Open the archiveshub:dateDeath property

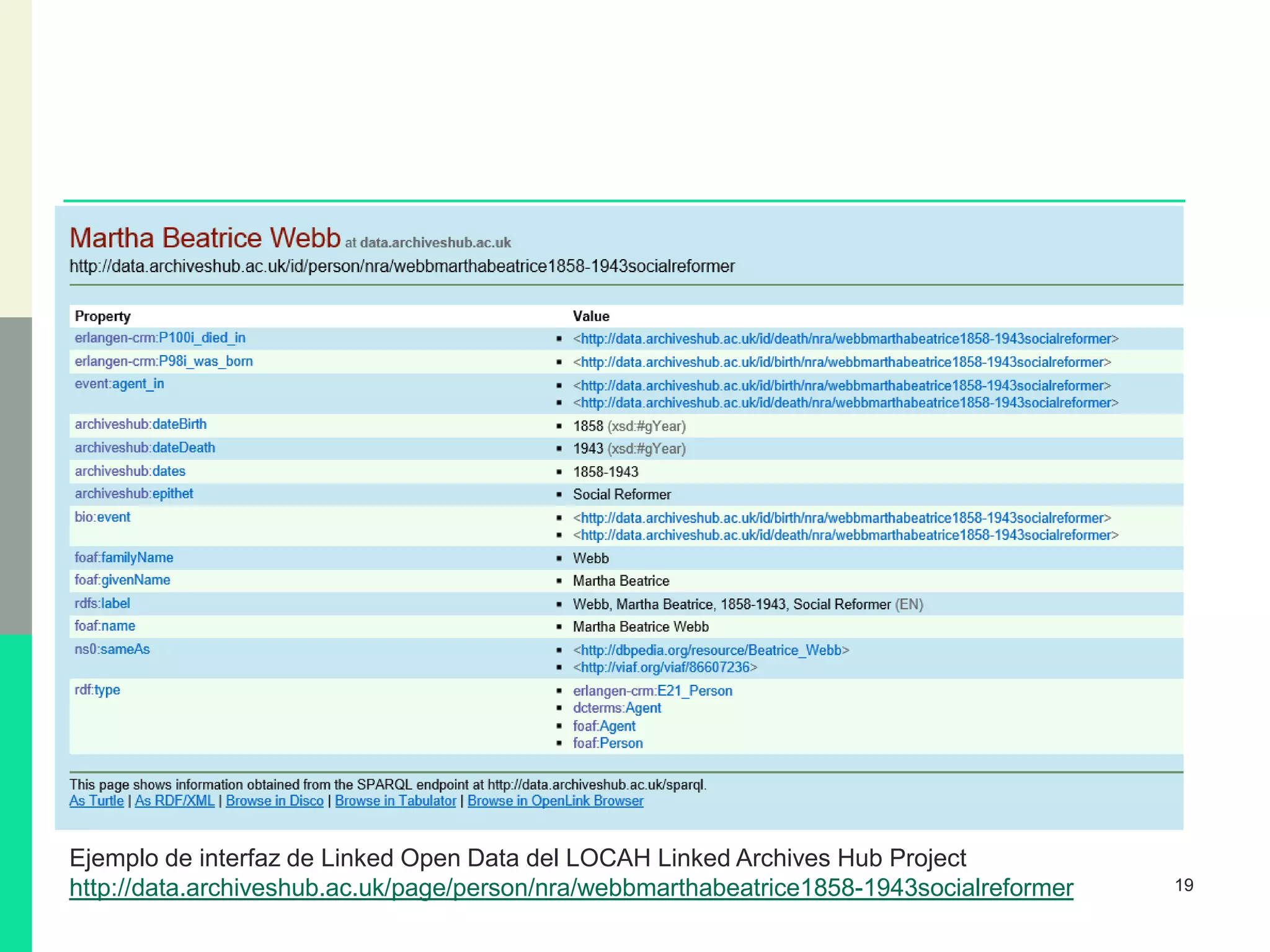(x=145, y=447)
